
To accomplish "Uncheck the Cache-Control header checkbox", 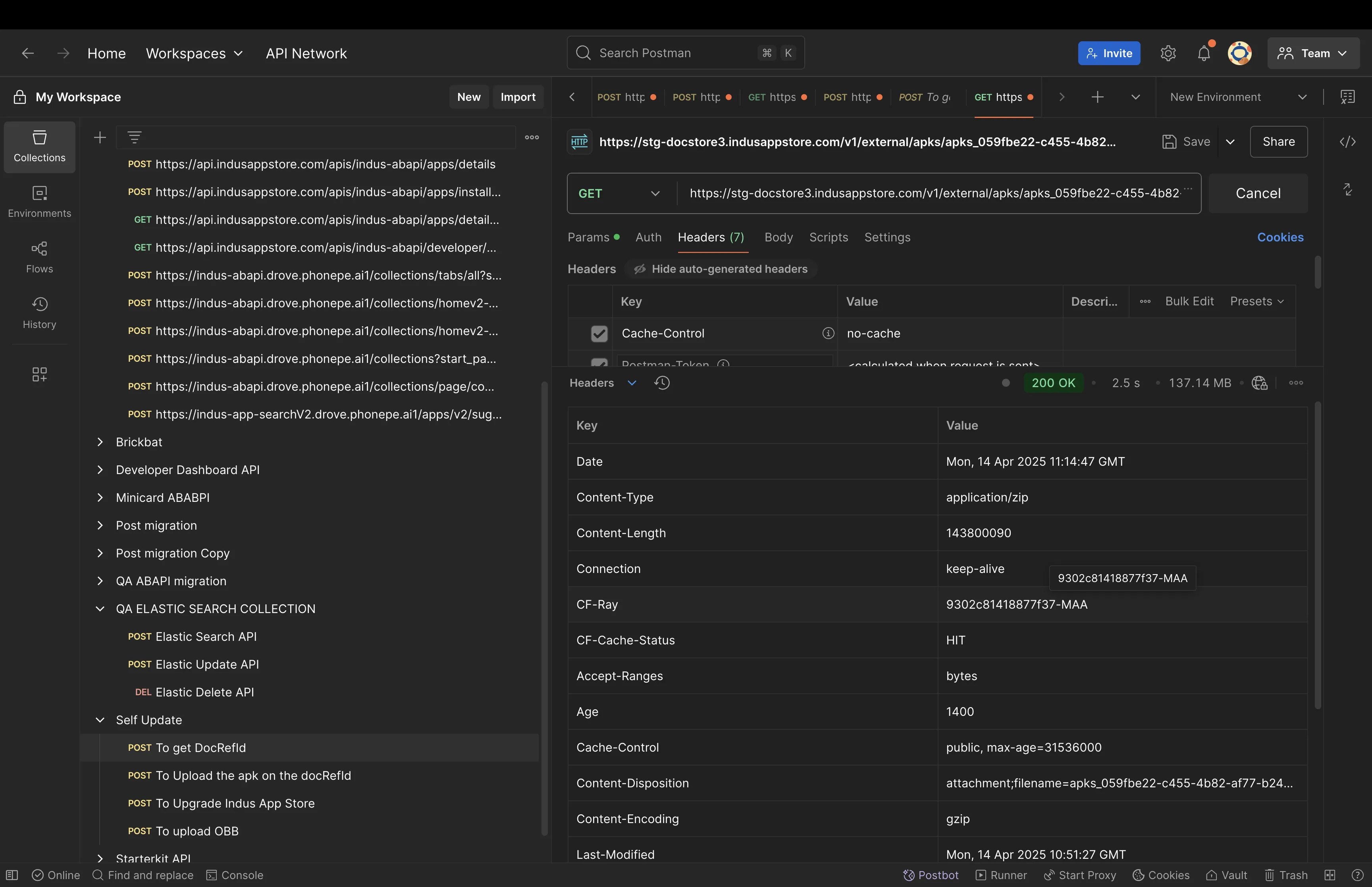I will click(x=599, y=334).
